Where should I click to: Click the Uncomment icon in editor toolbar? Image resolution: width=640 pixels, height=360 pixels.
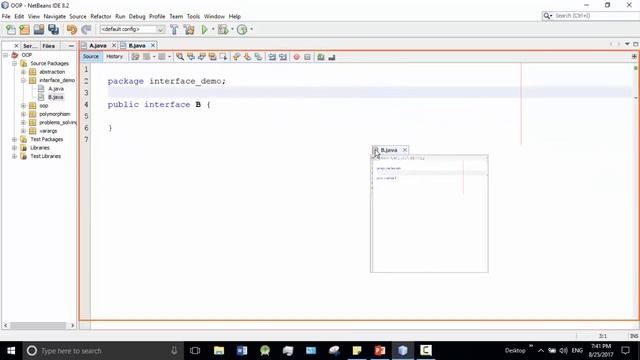click(x=332, y=57)
